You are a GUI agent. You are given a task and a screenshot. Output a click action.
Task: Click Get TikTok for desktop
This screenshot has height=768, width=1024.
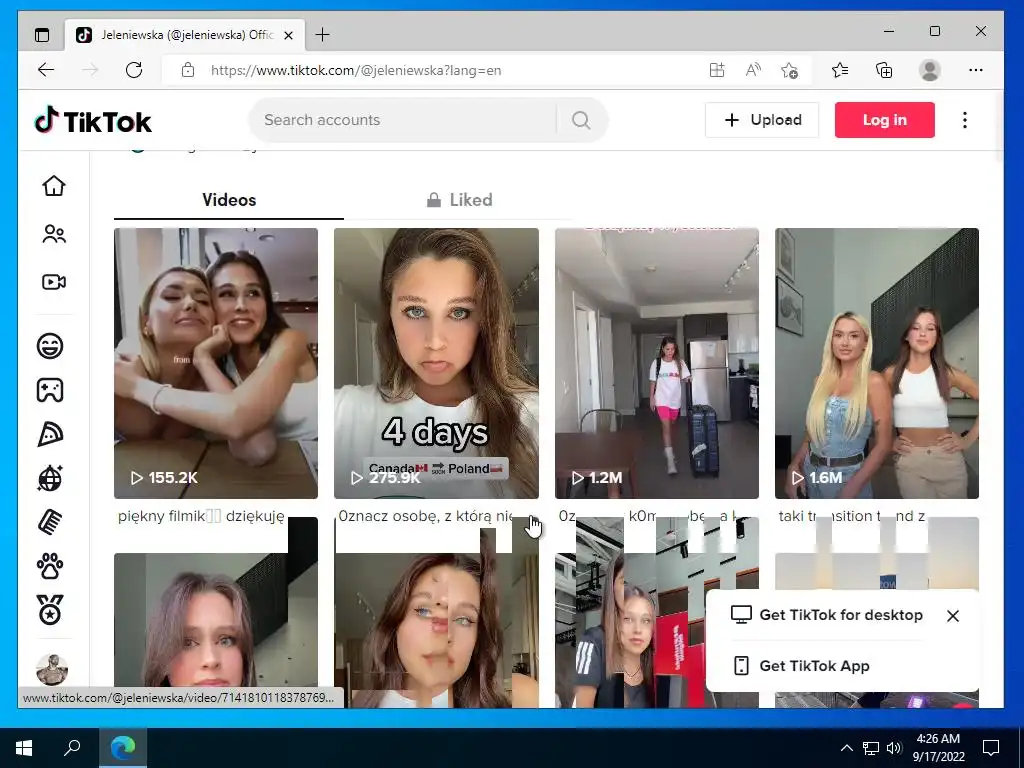tap(827, 615)
